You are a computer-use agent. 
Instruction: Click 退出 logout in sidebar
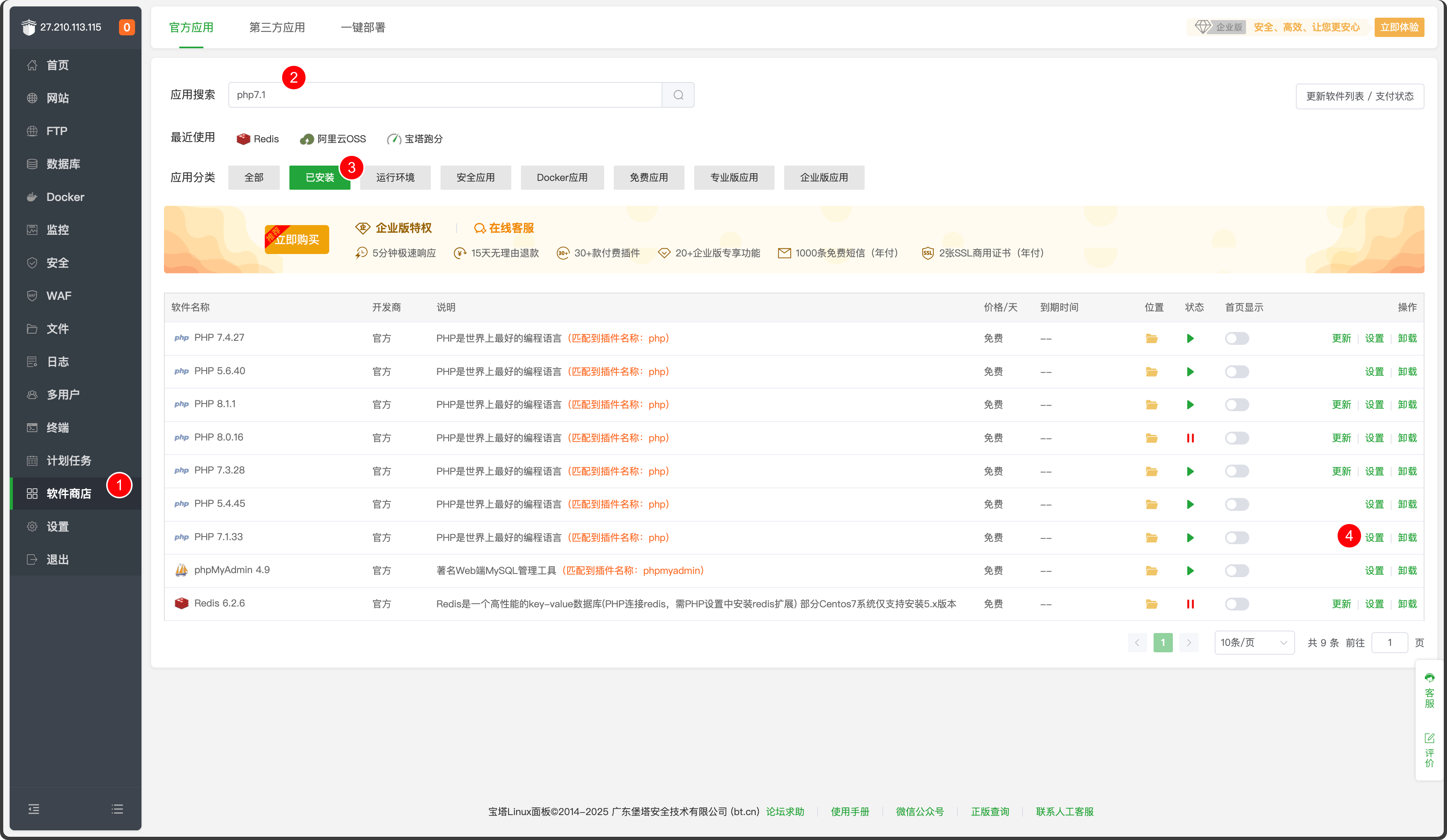coord(75,560)
